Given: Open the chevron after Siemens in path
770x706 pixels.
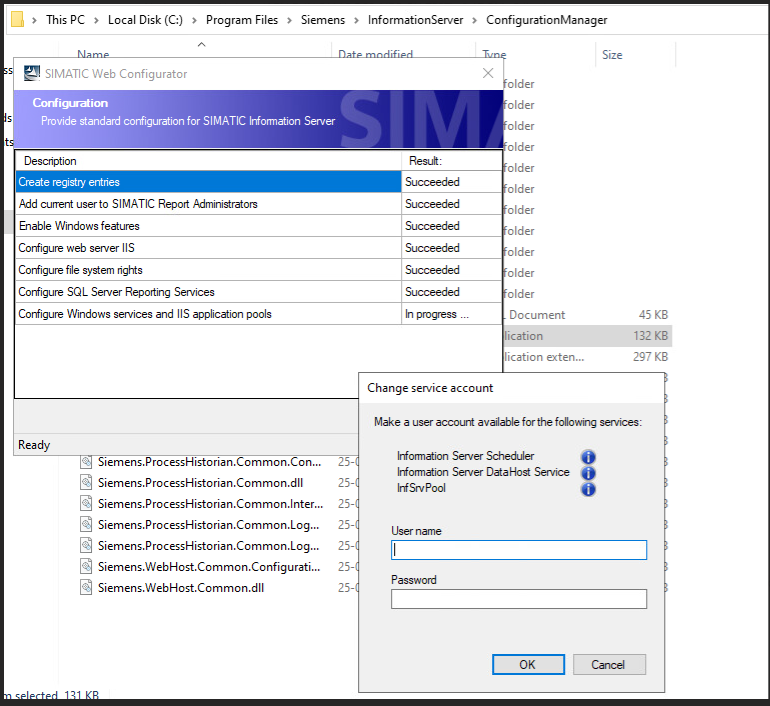Looking at the screenshot, I should coord(356,20).
